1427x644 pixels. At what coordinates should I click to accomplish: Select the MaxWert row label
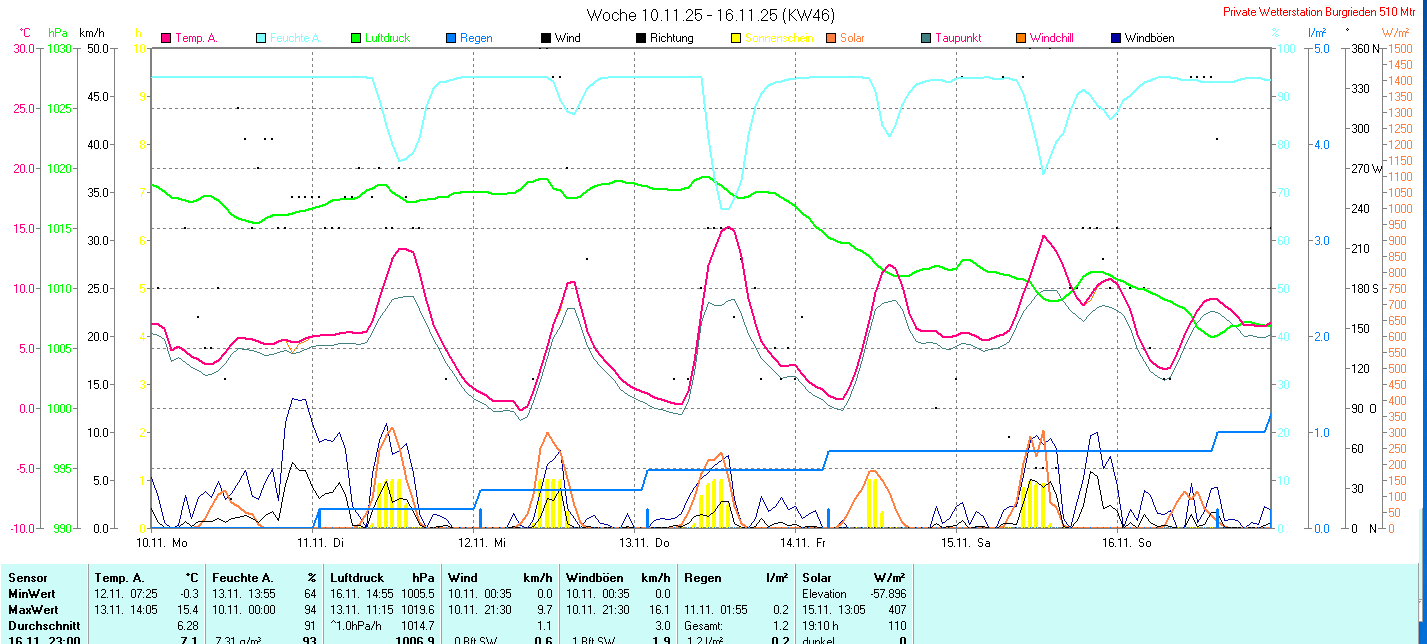(x=33, y=609)
